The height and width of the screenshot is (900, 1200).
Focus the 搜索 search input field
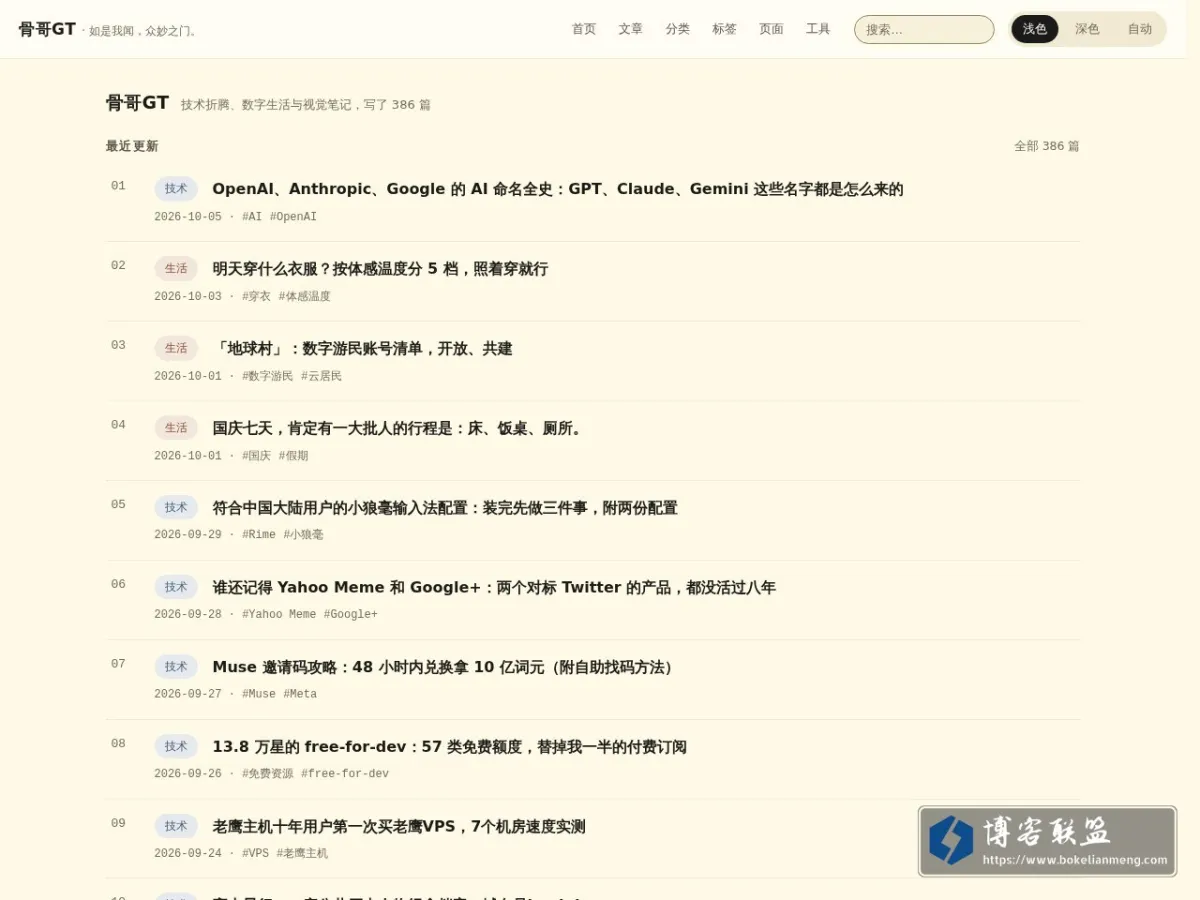tap(924, 29)
